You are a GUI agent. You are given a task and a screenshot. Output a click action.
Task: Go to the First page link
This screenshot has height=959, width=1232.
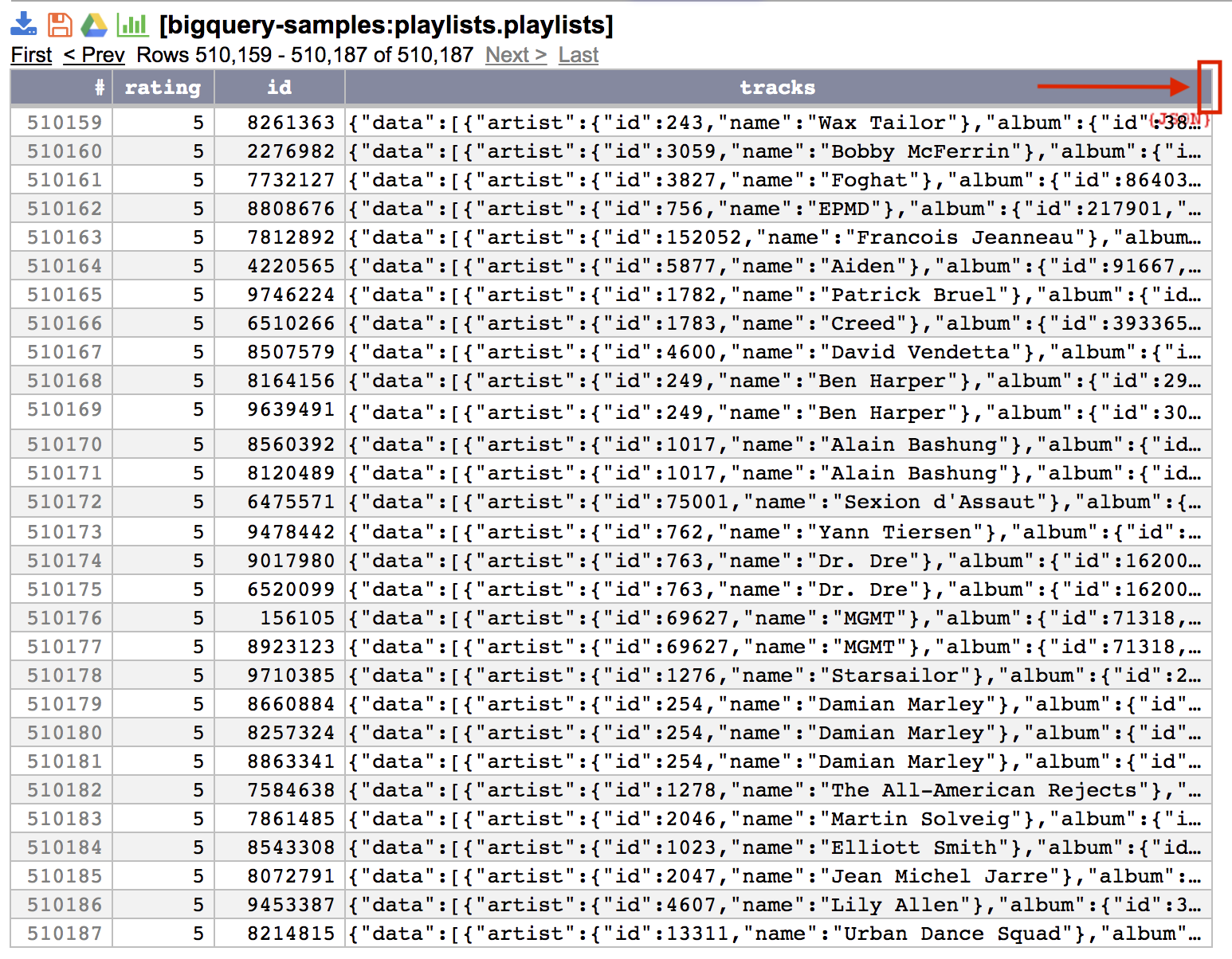click(31, 55)
